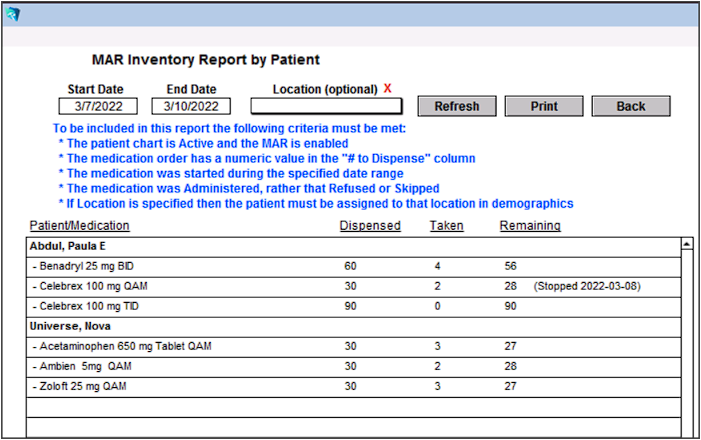
Task: Click the Refresh button
Action: click(457, 106)
